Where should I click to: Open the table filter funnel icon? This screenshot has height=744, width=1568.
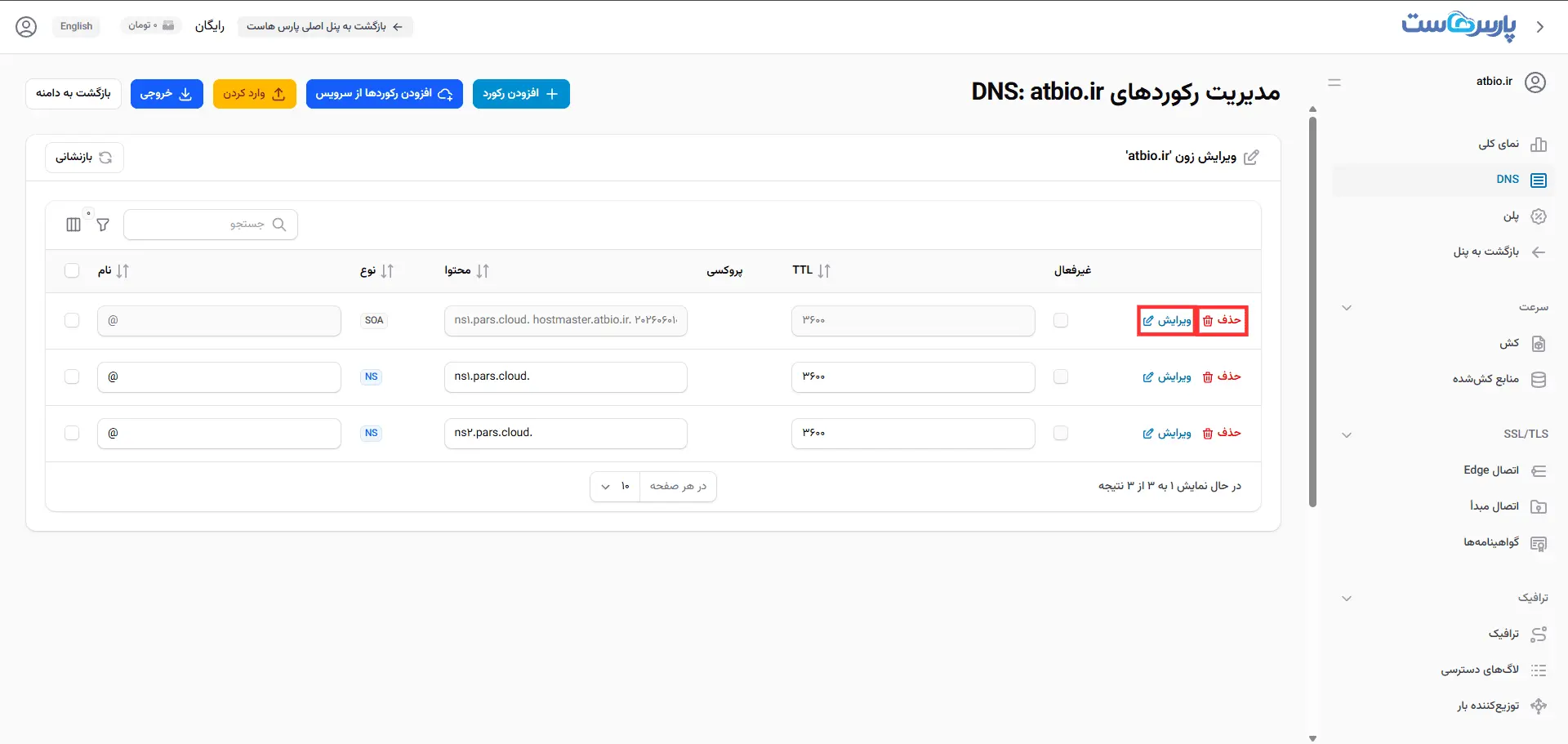(x=103, y=225)
